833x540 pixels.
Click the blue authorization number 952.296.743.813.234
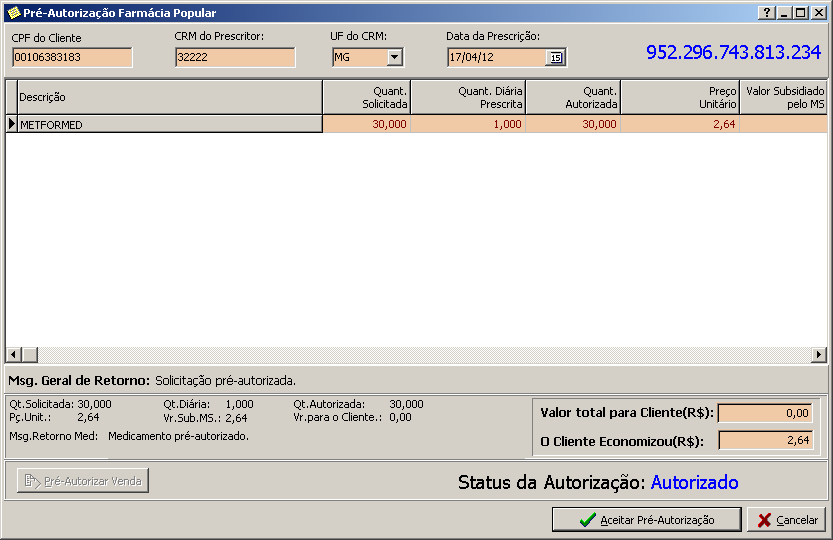coord(734,52)
